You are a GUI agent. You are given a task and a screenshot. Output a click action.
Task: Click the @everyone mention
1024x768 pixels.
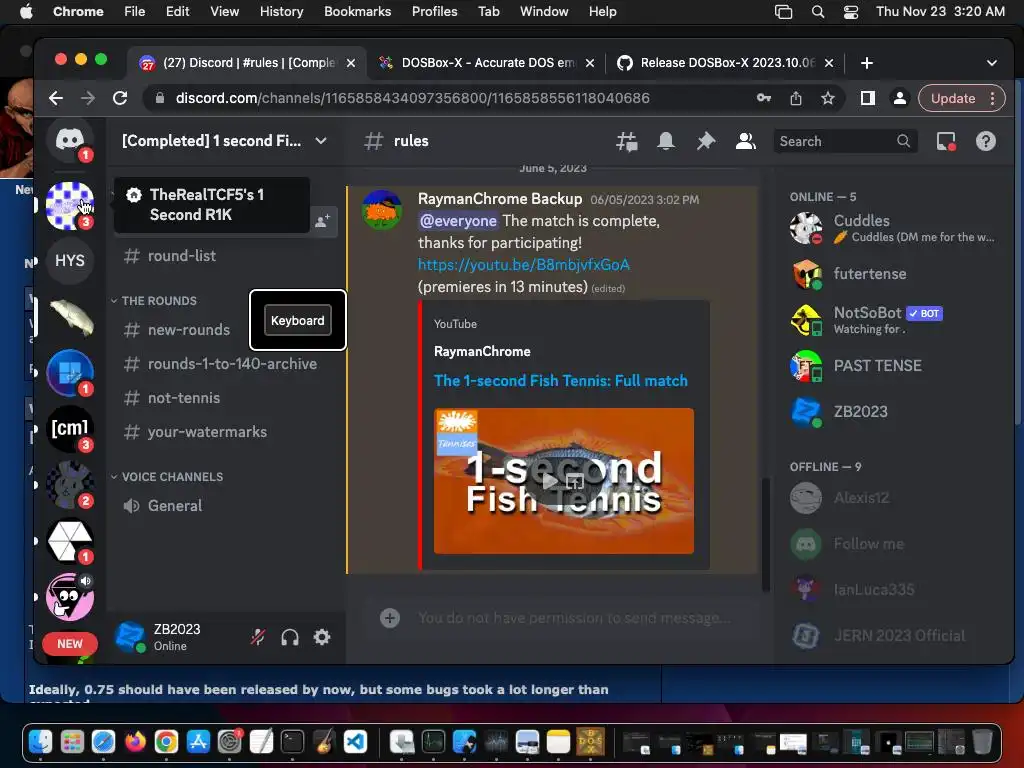458,221
